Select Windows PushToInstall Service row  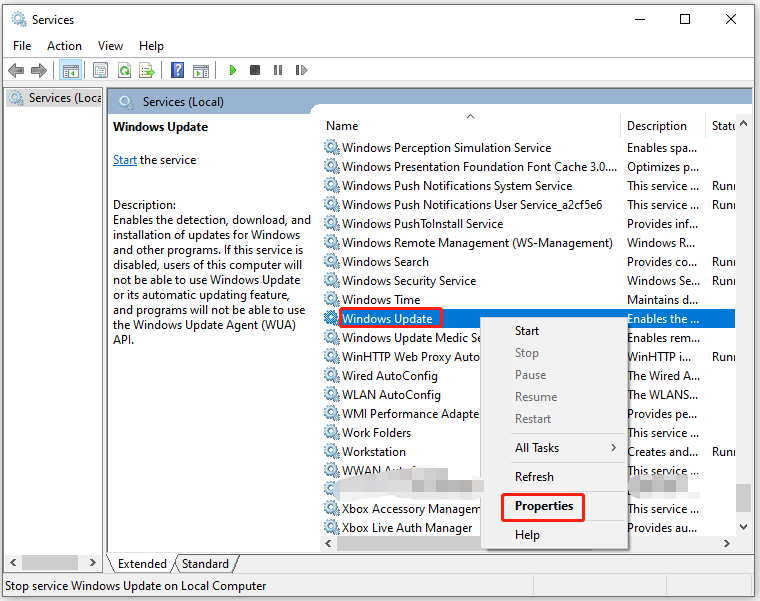click(529, 223)
